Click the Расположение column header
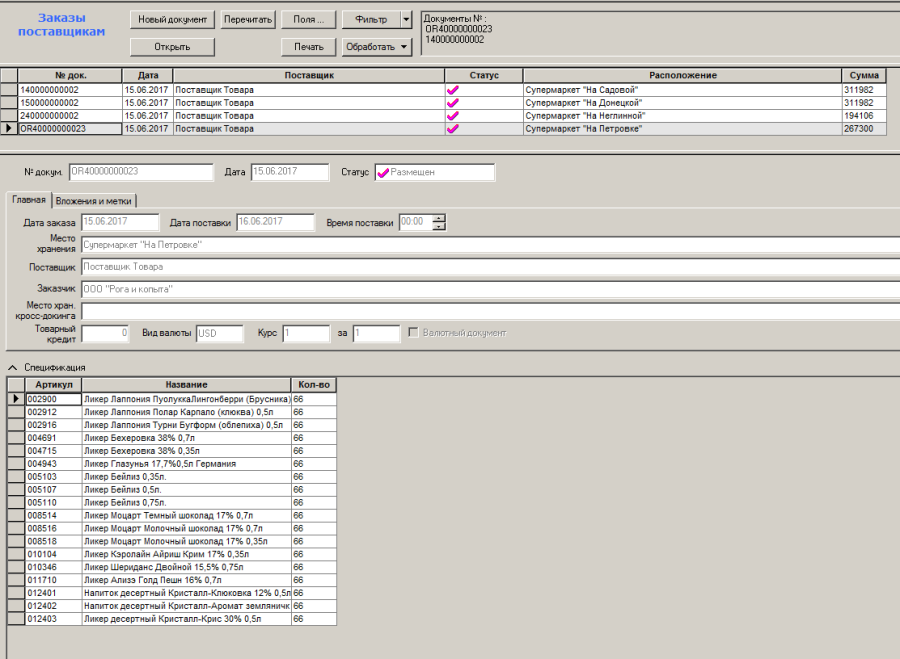The image size is (900, 659). tap(682, 75)
